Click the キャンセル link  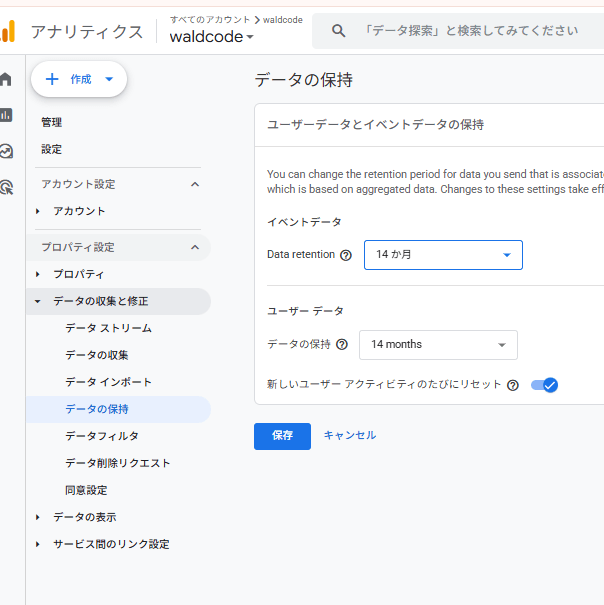350,435
